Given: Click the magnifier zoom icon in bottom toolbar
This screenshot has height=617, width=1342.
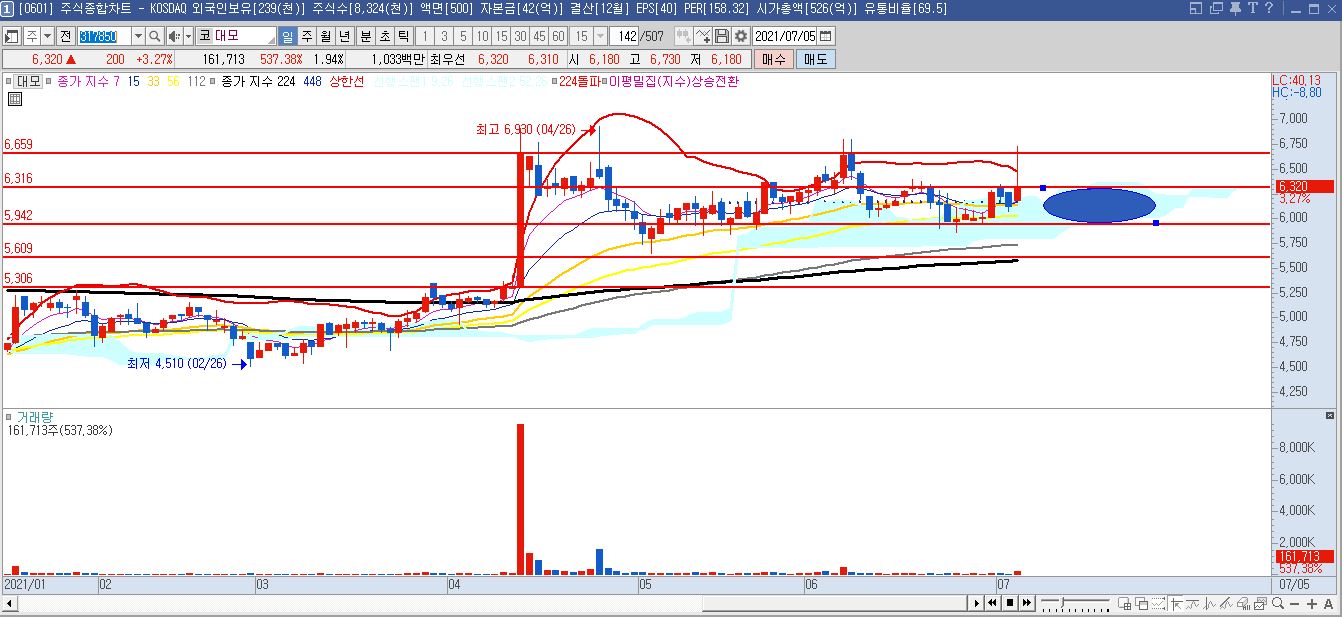Looking at the screenshot, I should [x=1277, y=603].
